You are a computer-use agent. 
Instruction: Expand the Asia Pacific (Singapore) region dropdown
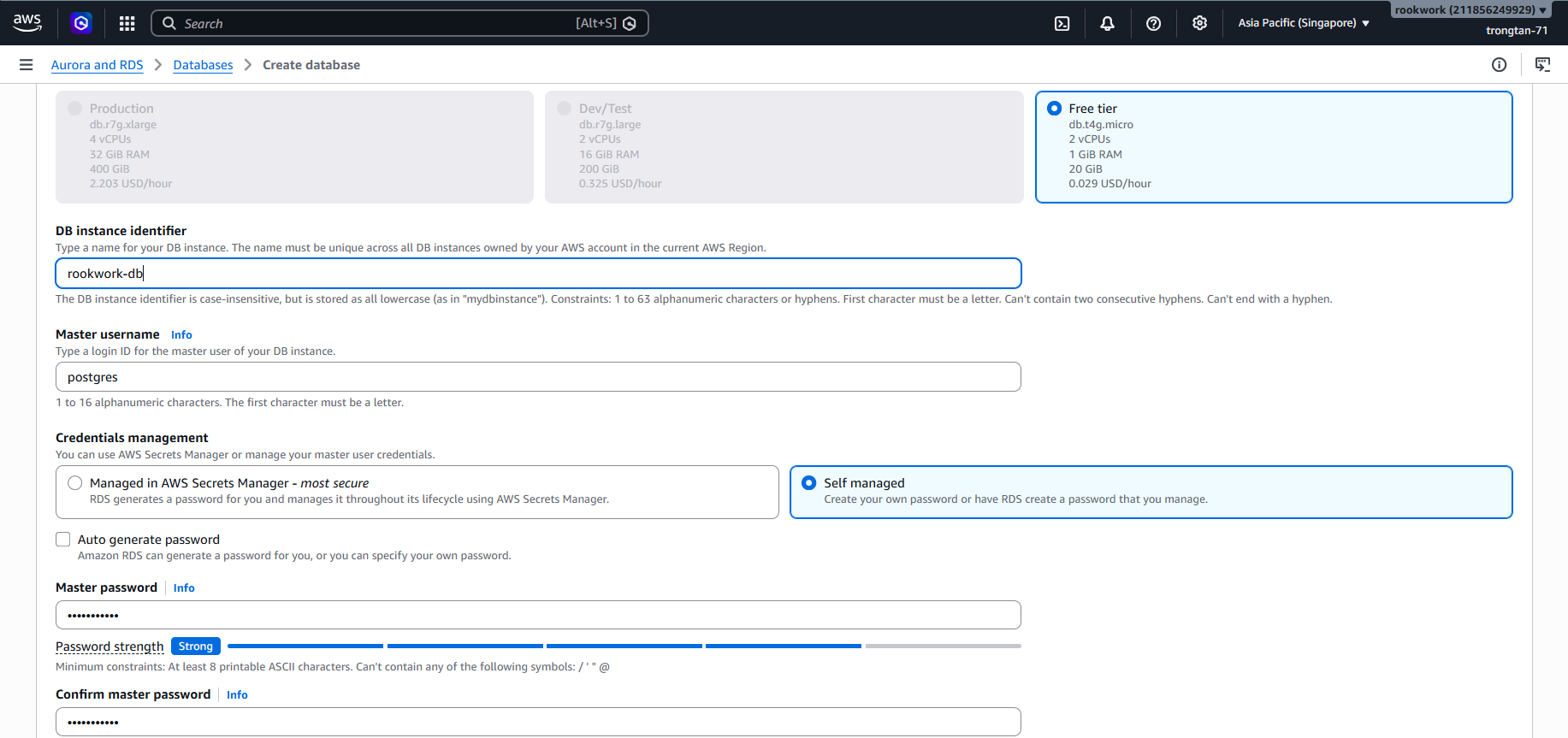pyautogui.click(x=1304, y=23)
